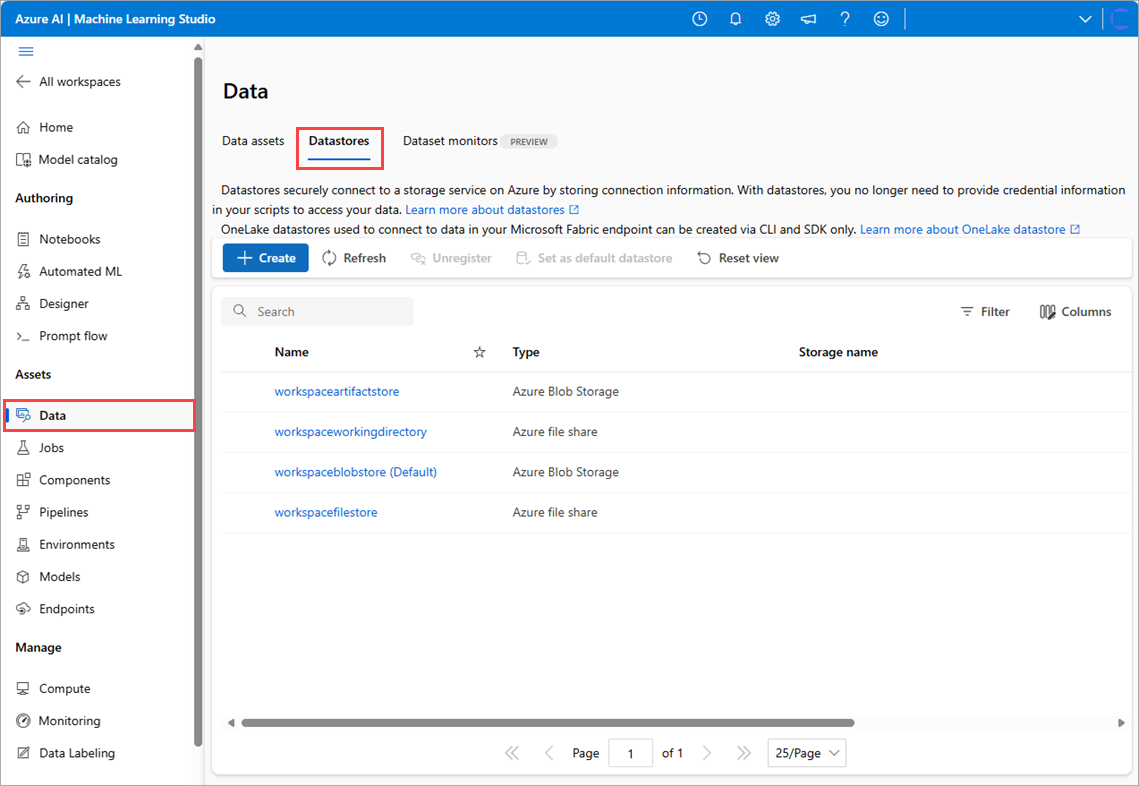Open the Filter options
Viewport: 1139px width, 786px height.
click(985, 312)
